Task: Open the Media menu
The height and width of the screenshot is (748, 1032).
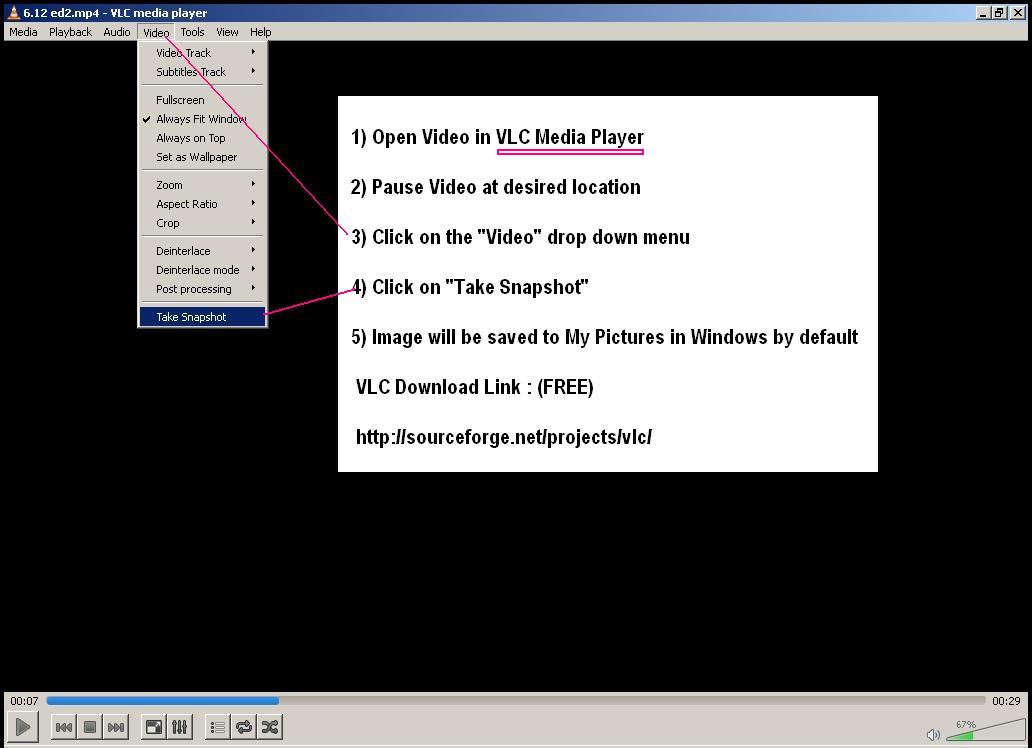Action: [23, 32]
